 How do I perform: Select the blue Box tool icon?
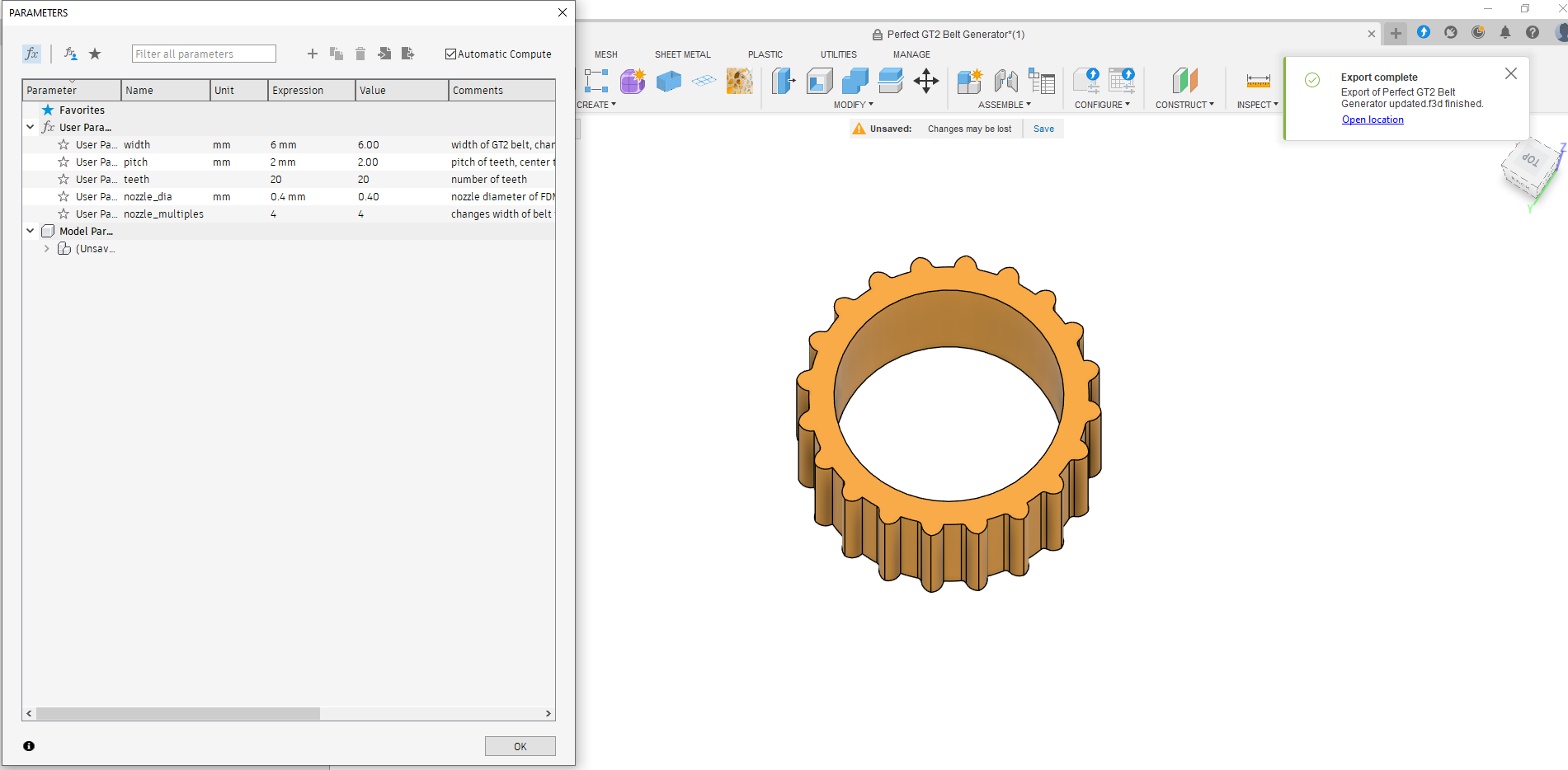point(669,81)
